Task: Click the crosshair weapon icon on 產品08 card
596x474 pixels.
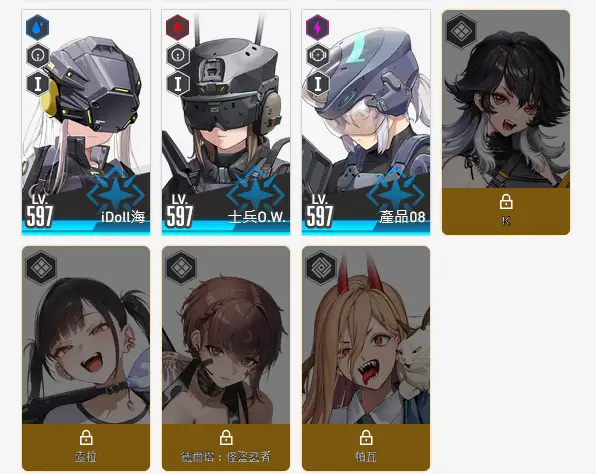Action: click(x=318, y=56)
